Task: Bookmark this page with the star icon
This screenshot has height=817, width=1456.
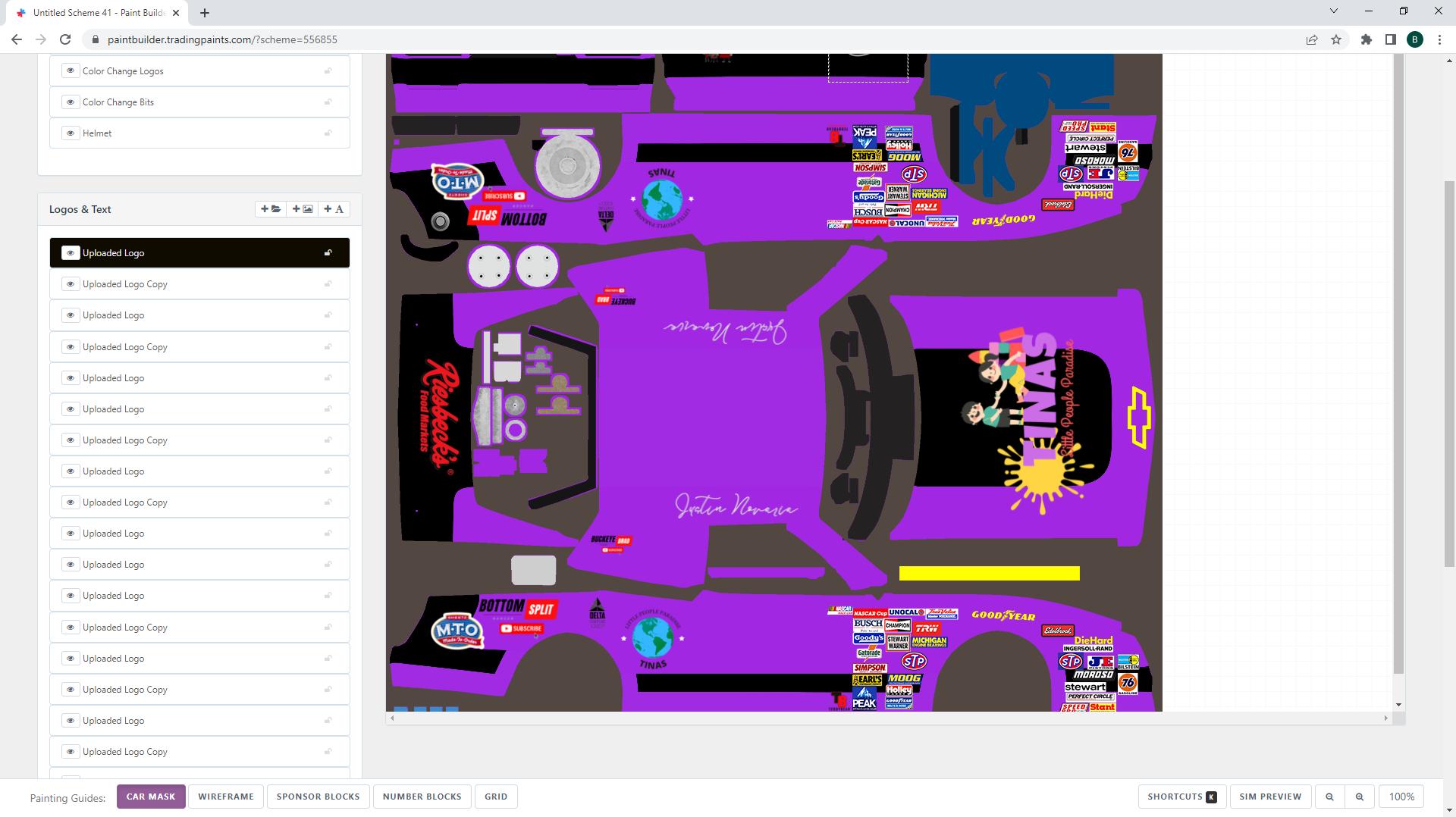Action: 1336,39
